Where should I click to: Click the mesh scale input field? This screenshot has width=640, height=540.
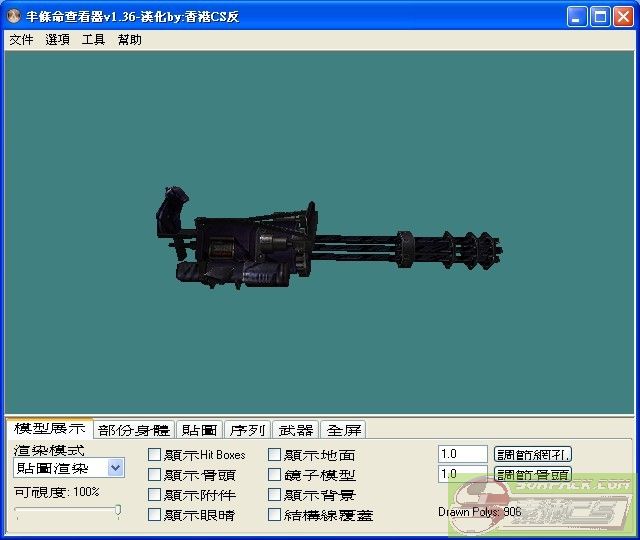462,454
